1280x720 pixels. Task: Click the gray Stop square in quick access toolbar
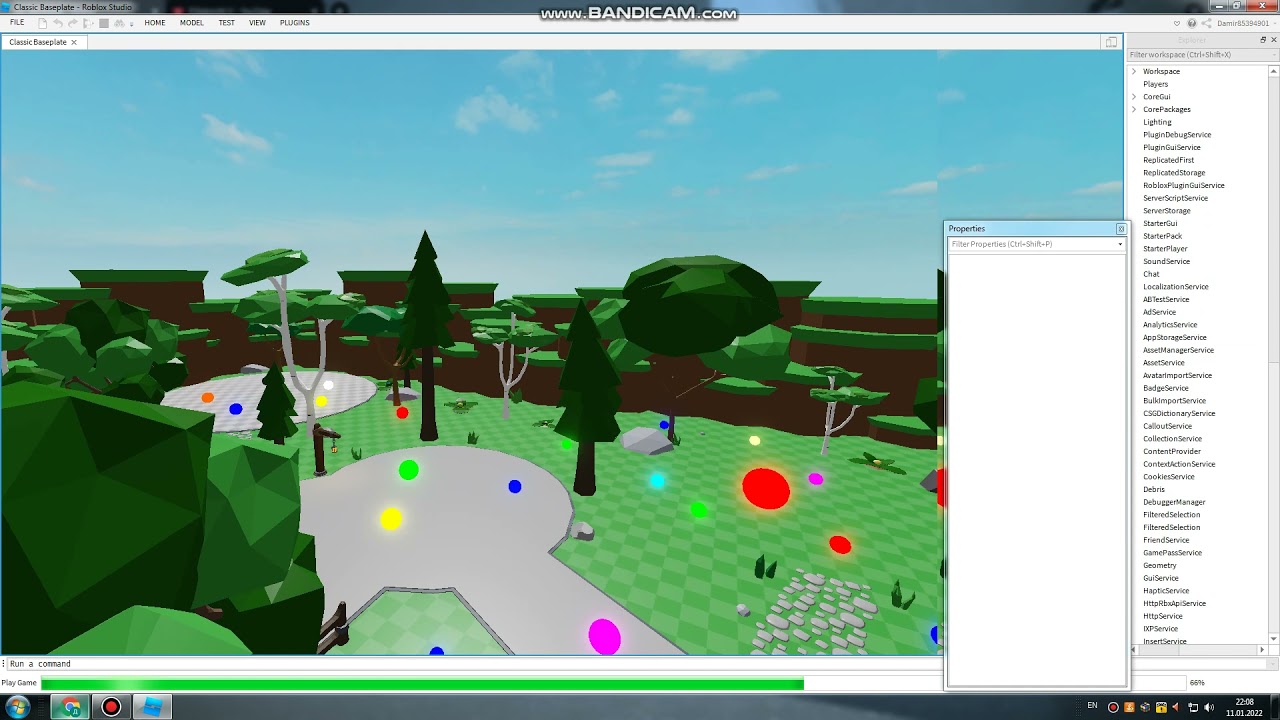pyautogui.click(x=104, y=23)
